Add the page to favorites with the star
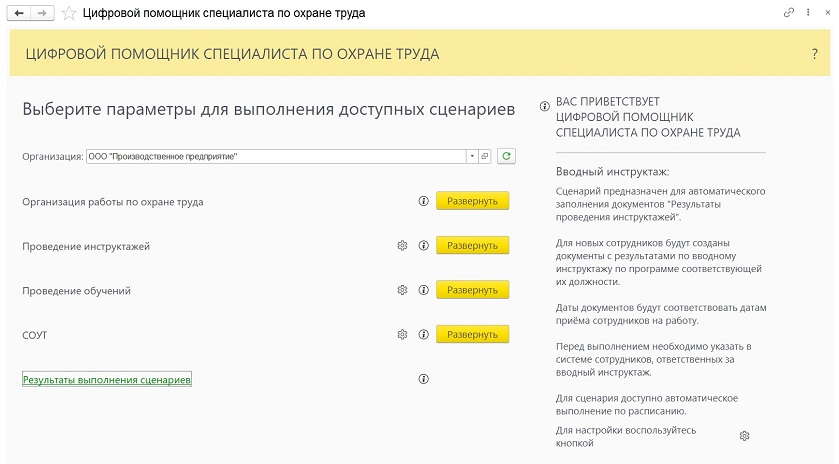The image size is (839, 464). pos(68,13)
